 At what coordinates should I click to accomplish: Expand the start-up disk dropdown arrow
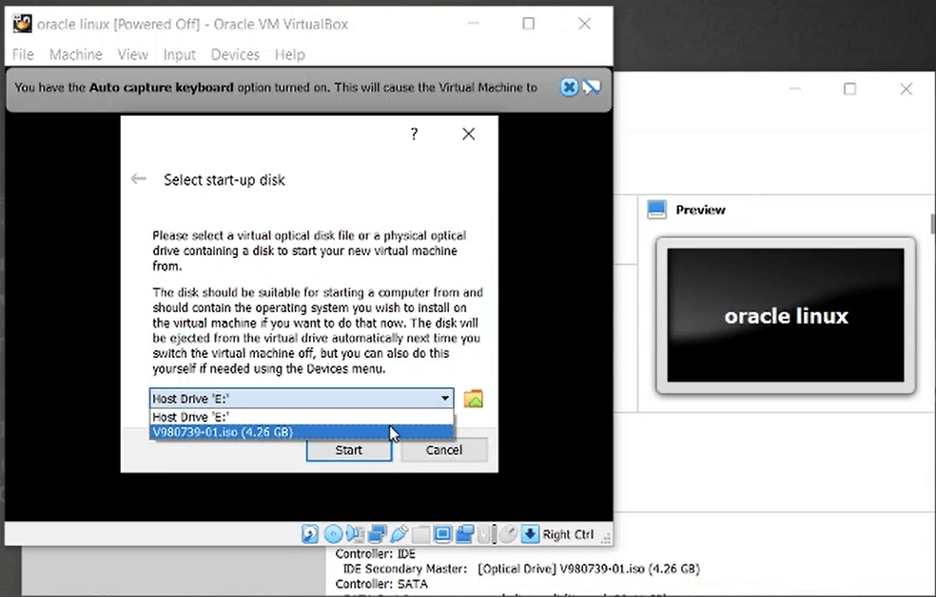[445, 399]
